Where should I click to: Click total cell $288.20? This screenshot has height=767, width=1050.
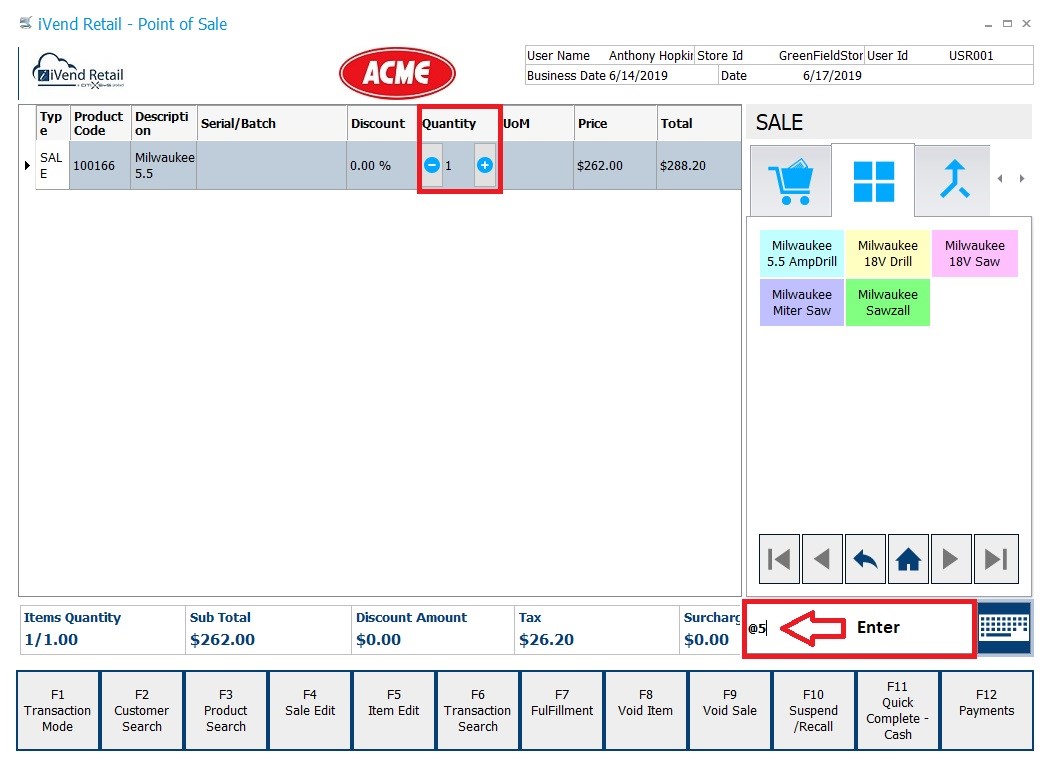[x=698, y=165]
